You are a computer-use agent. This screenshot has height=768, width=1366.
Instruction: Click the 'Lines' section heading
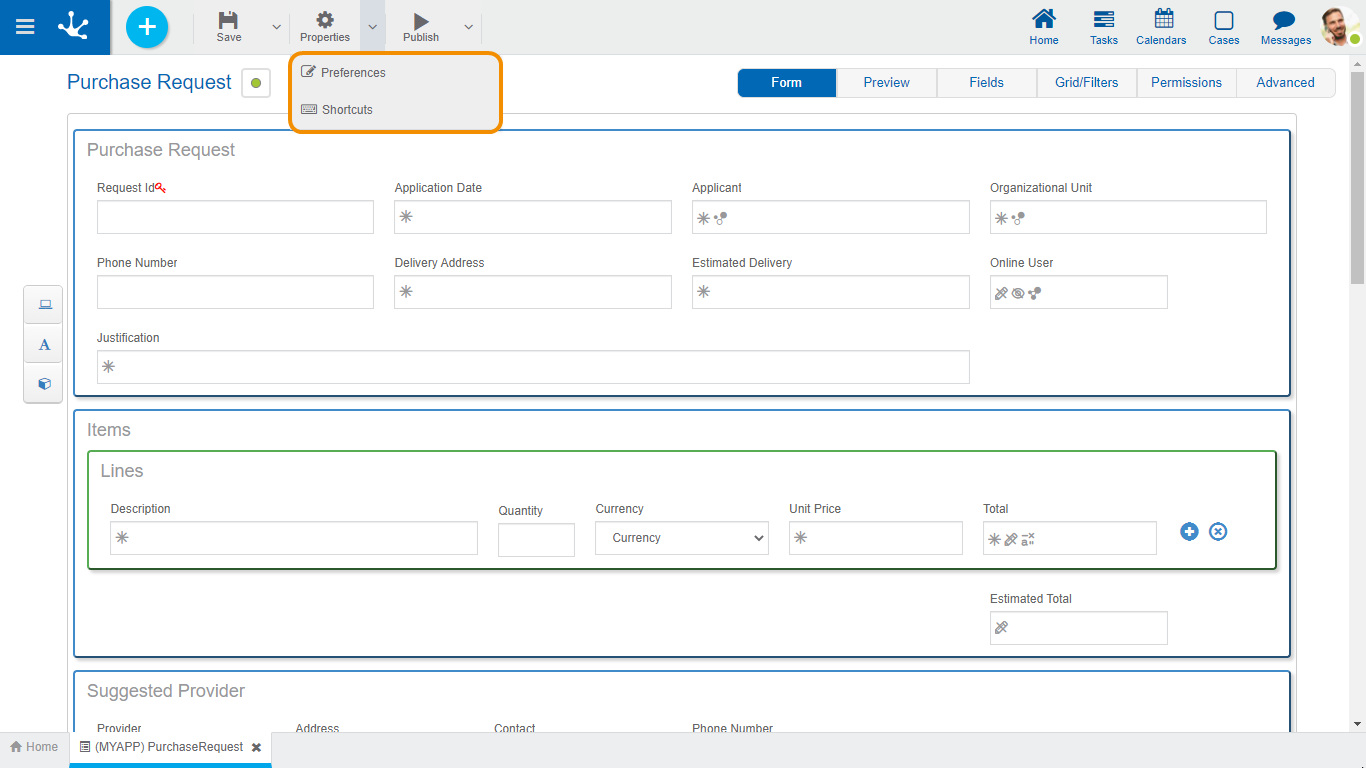coord(122,471)
